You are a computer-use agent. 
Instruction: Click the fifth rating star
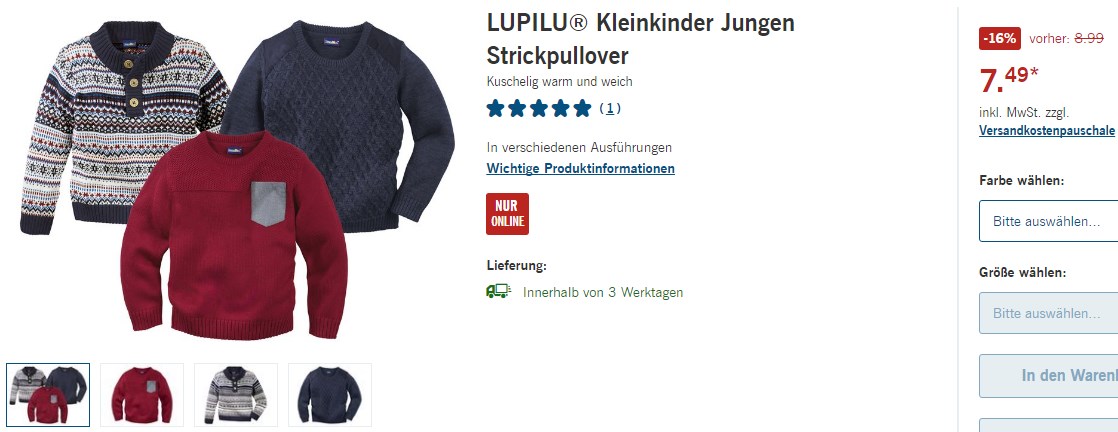[583, 108]
